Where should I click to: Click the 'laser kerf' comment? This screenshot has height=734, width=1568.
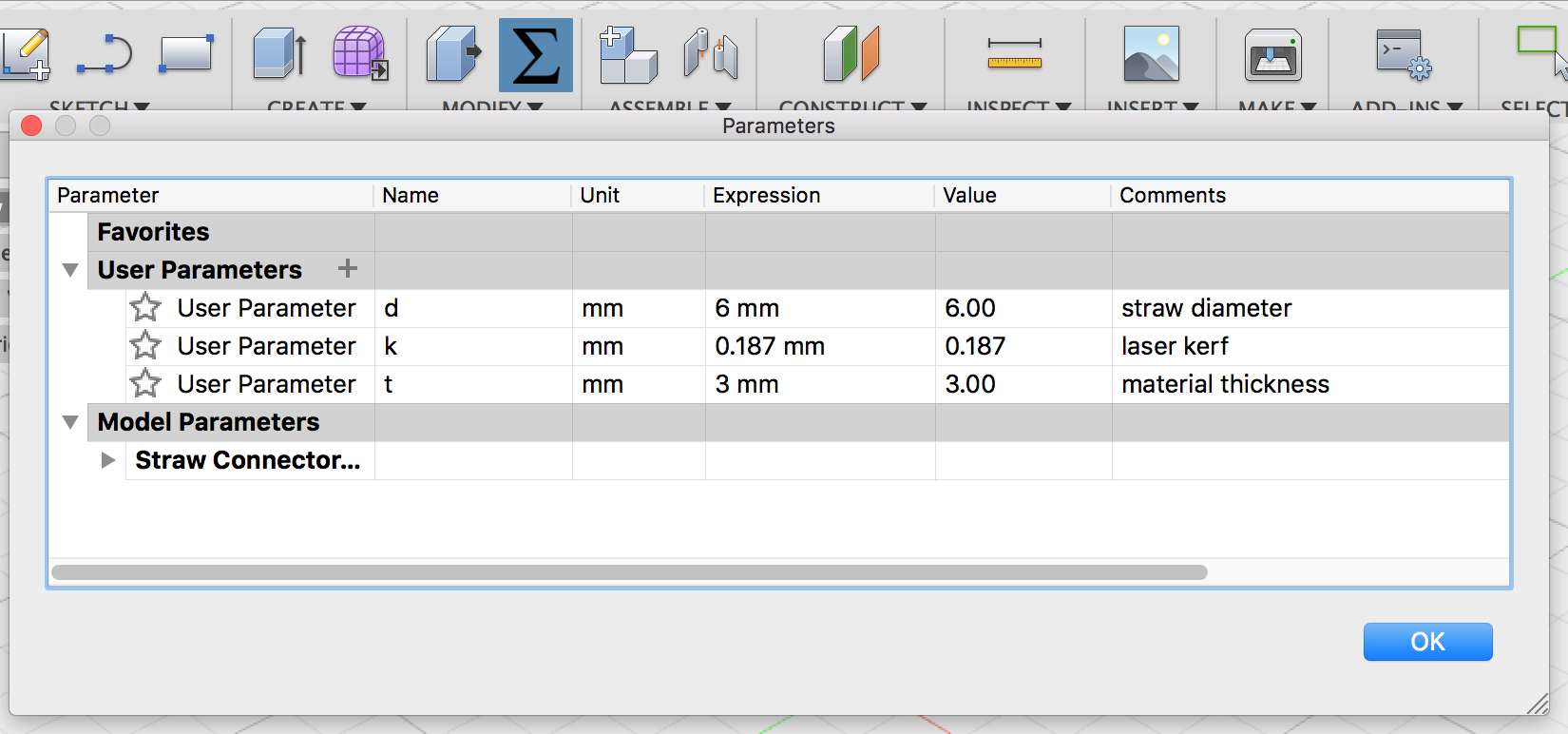1176,346
